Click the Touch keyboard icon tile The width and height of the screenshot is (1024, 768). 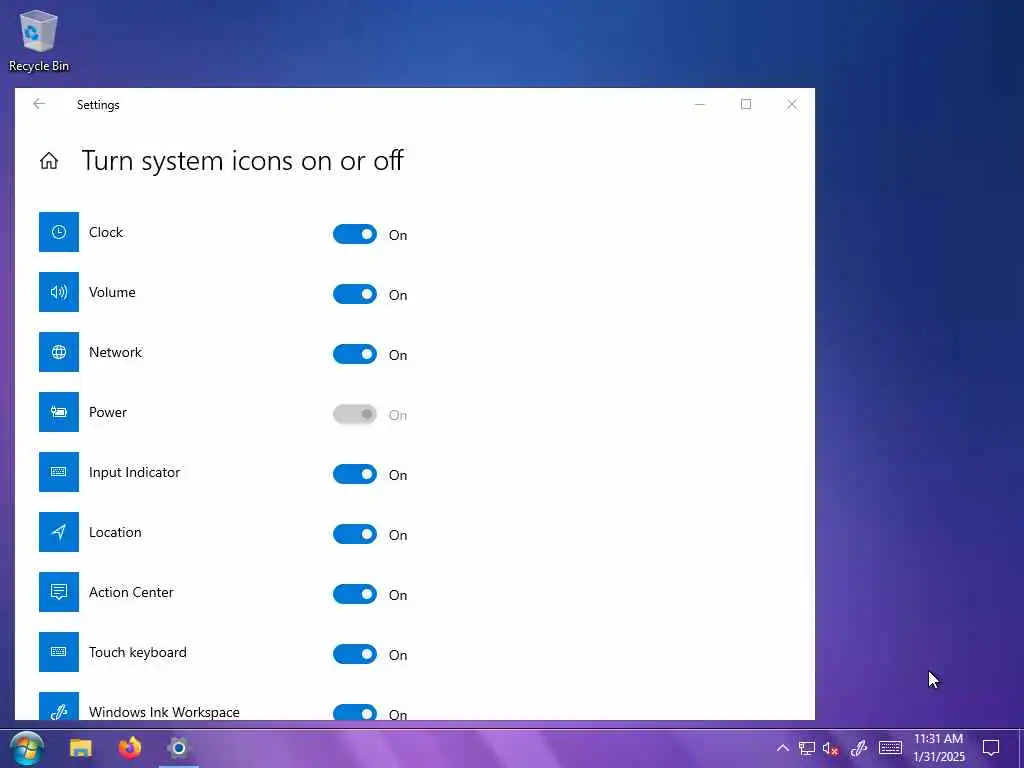[x=59, y=652]
